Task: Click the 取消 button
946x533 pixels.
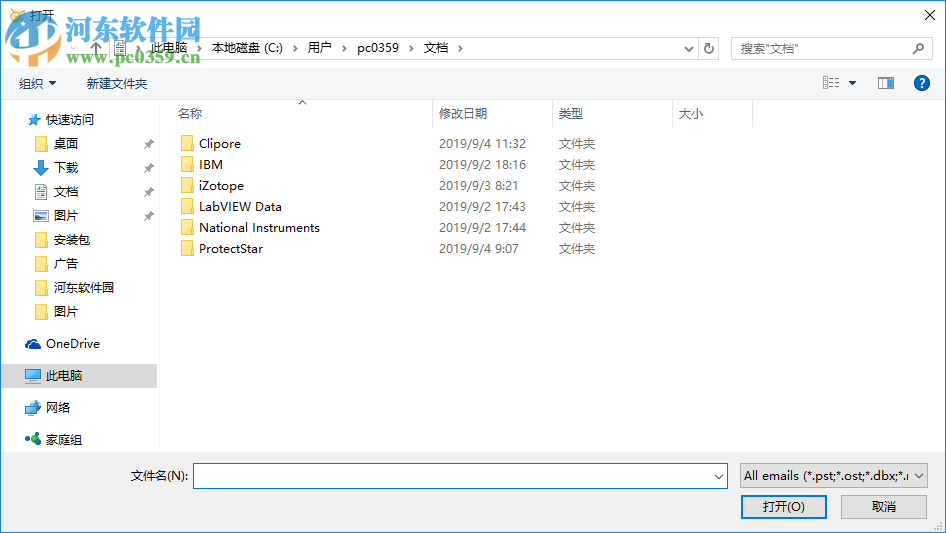Action: pos(884,507)
